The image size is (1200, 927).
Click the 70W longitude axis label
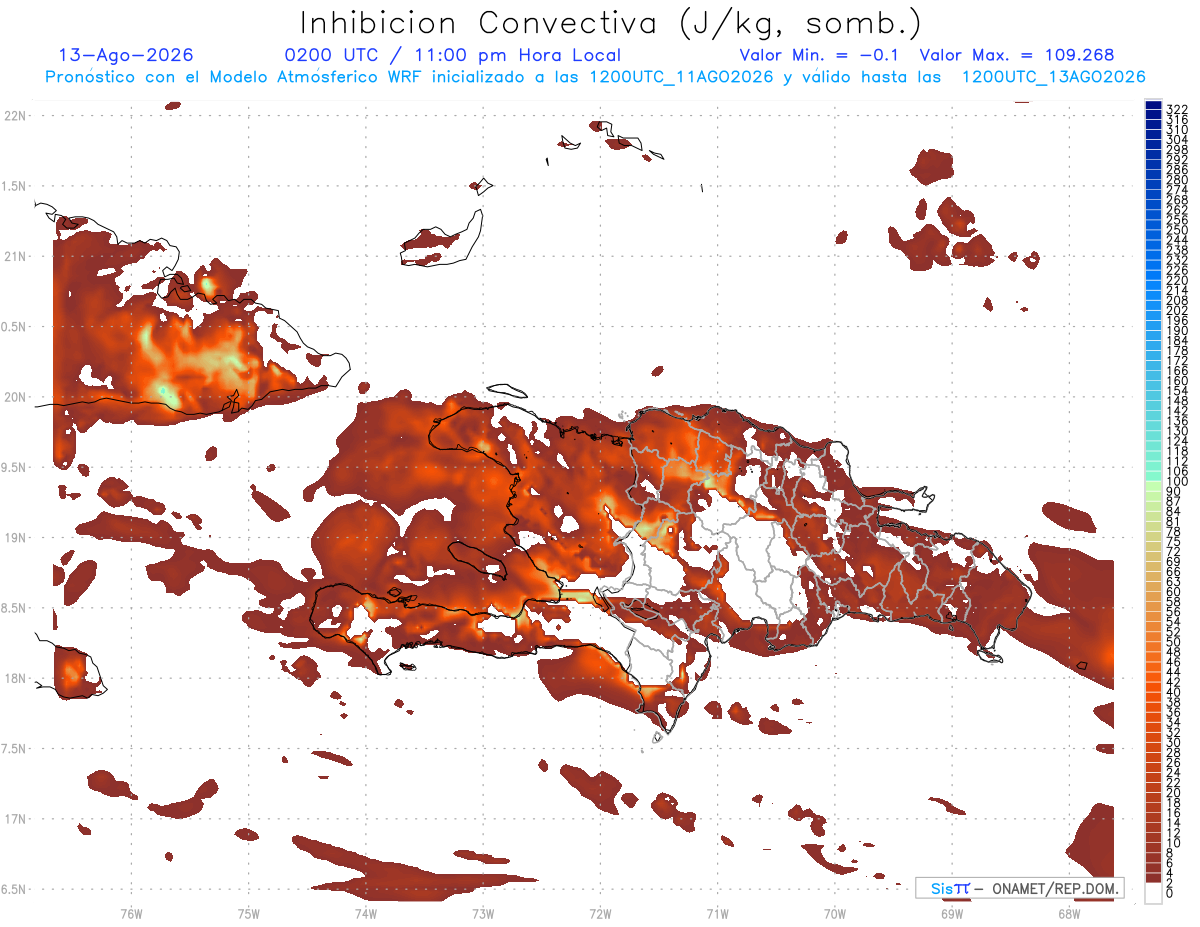pyautogui.click(x=835, y=913)
